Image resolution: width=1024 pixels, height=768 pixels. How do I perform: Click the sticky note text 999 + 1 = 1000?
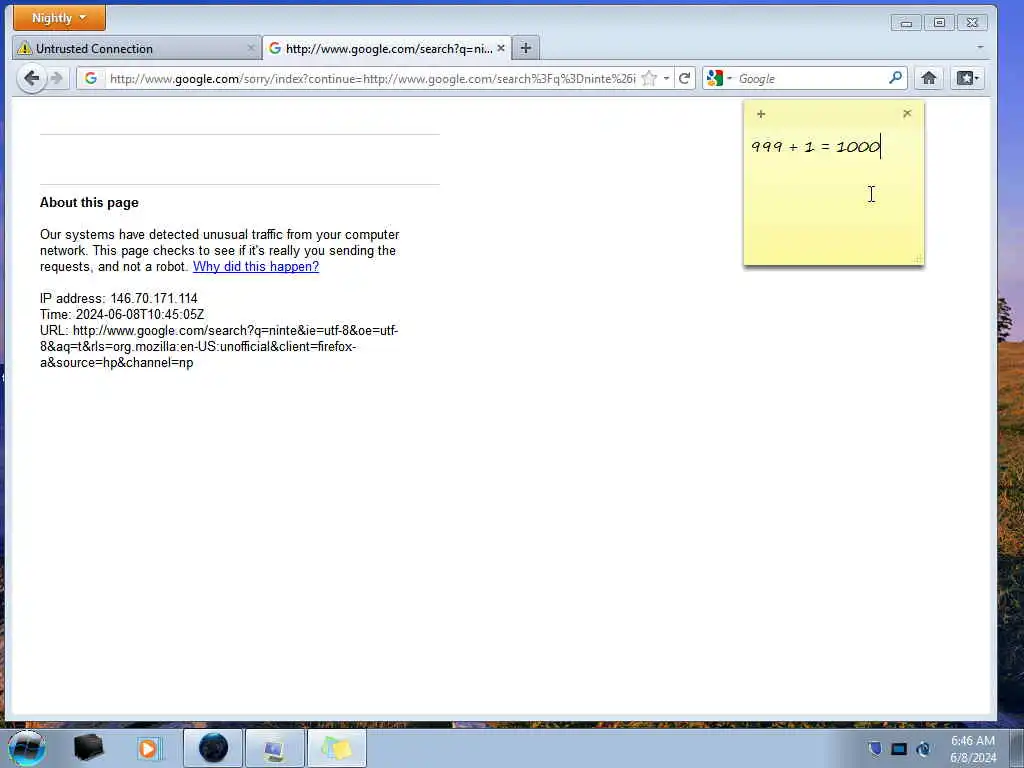pyautogui.click(x=816, y=146)
